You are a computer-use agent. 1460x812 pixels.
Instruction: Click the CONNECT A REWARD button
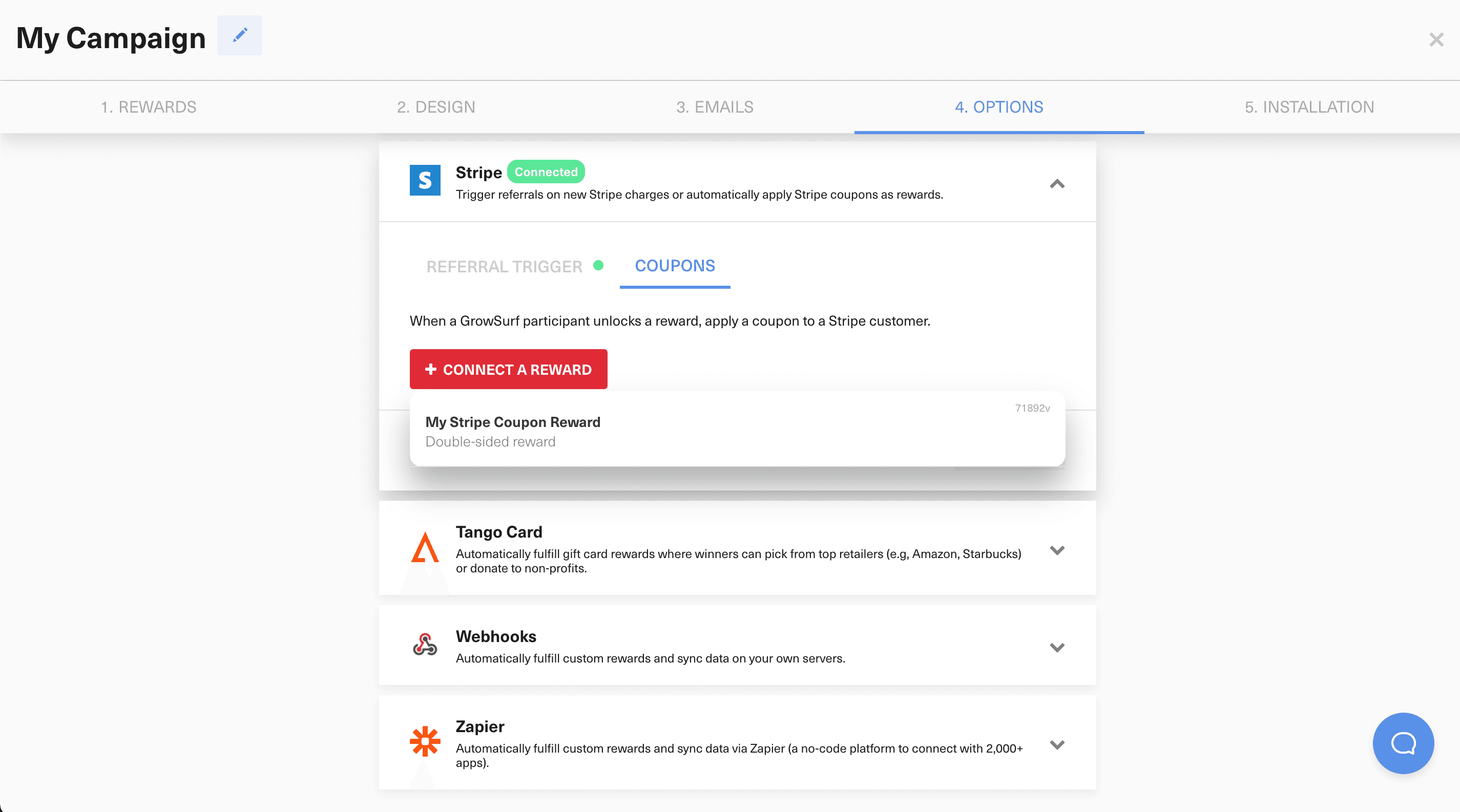(x=508, y=369)
